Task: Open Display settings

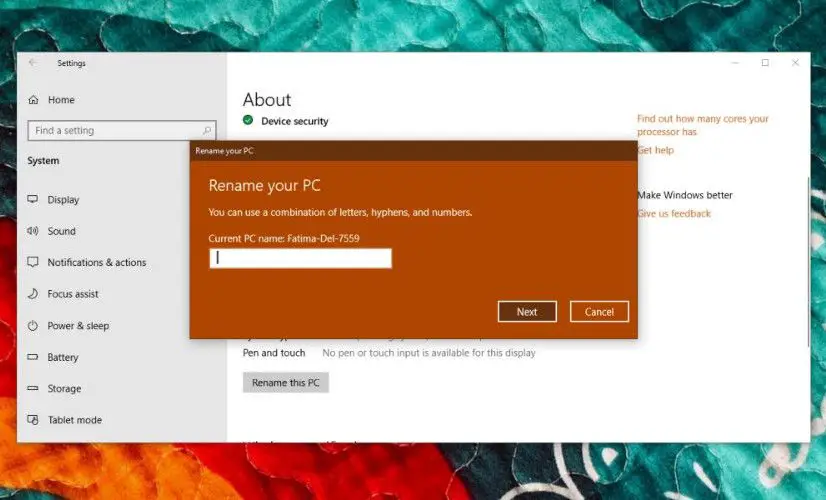Action: coord(63,200)
